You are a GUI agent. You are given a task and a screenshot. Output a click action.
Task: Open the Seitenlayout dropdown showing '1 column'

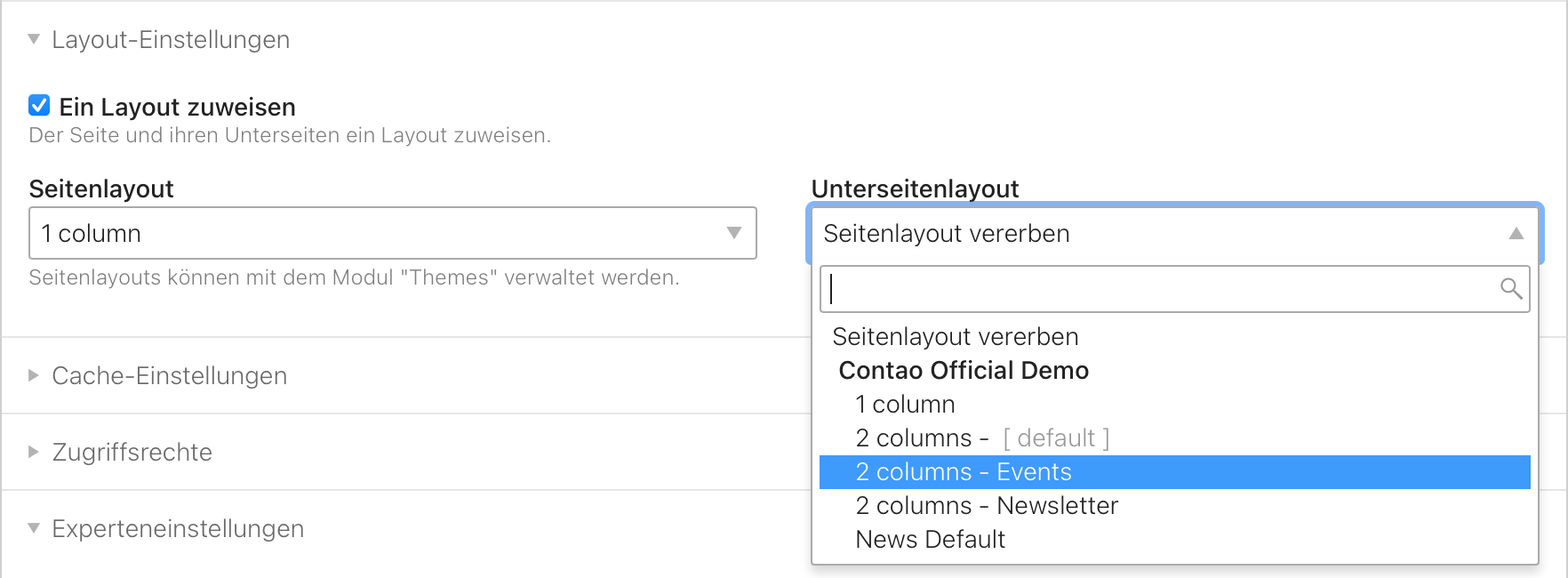[x=393, y=233]
